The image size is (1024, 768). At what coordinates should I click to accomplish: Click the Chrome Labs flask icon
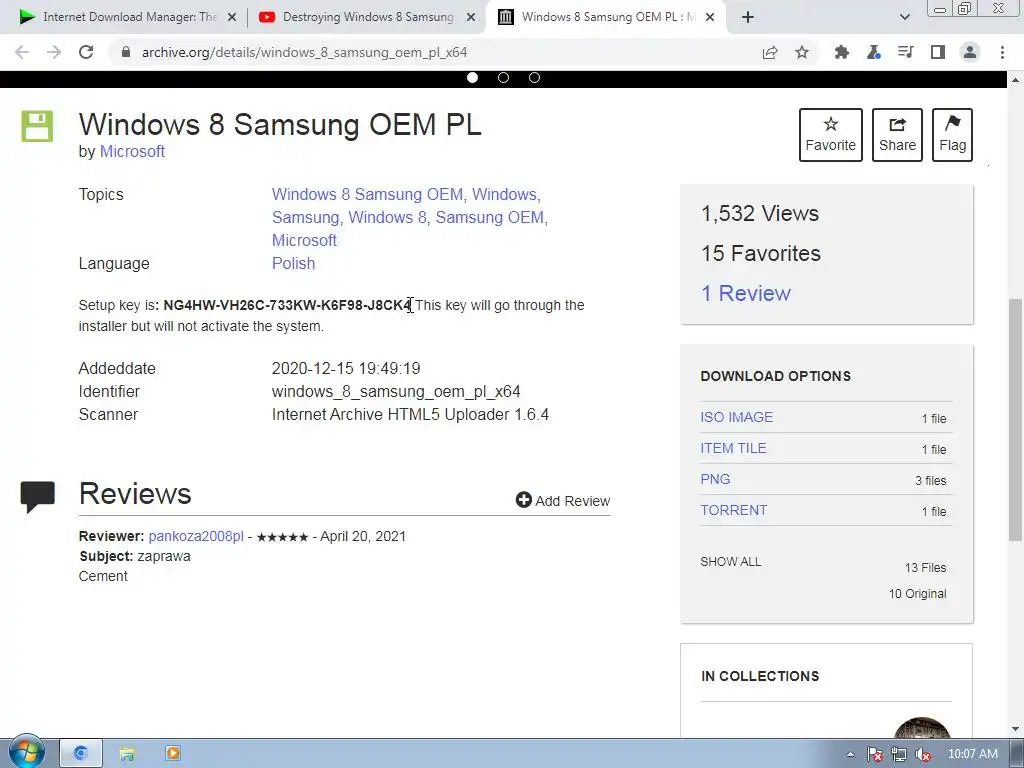(x=874, y=52)
